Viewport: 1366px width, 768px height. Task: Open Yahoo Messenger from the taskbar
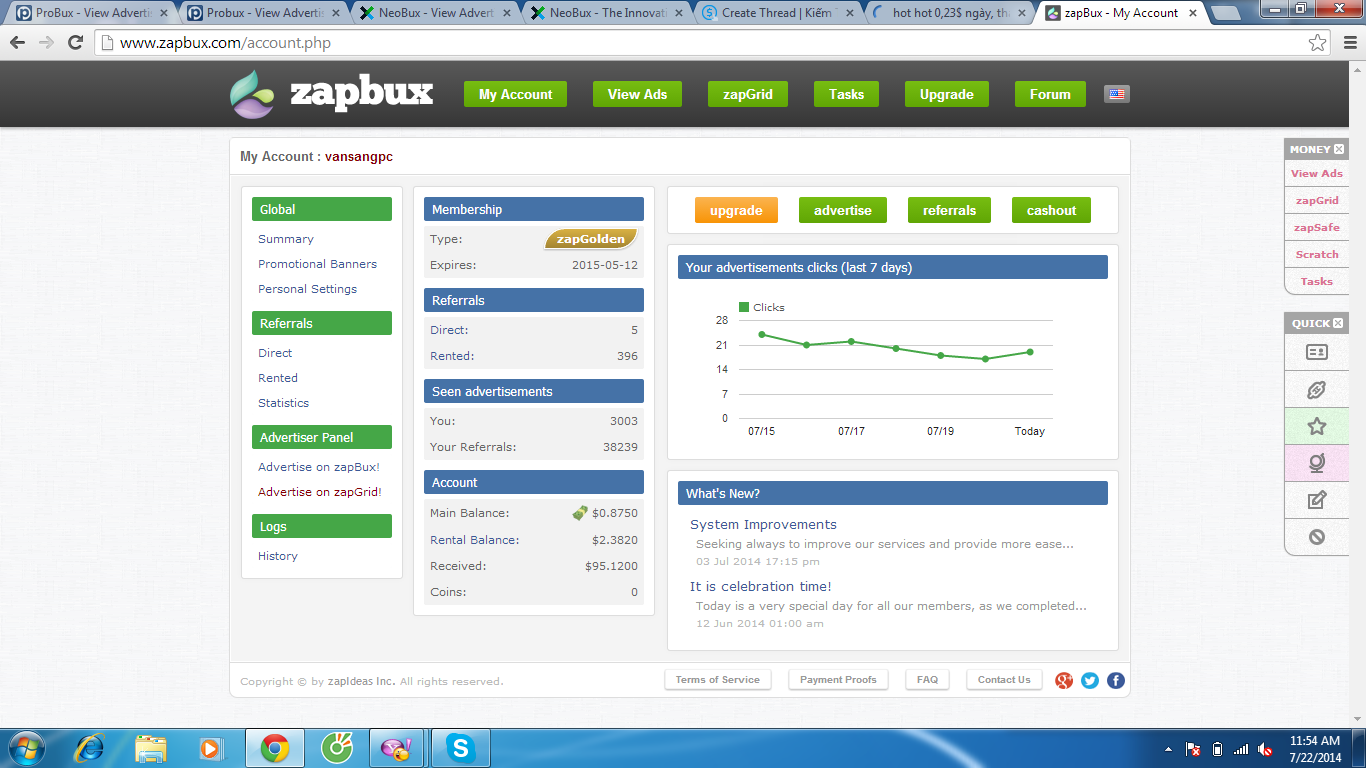tap(397, 747)
